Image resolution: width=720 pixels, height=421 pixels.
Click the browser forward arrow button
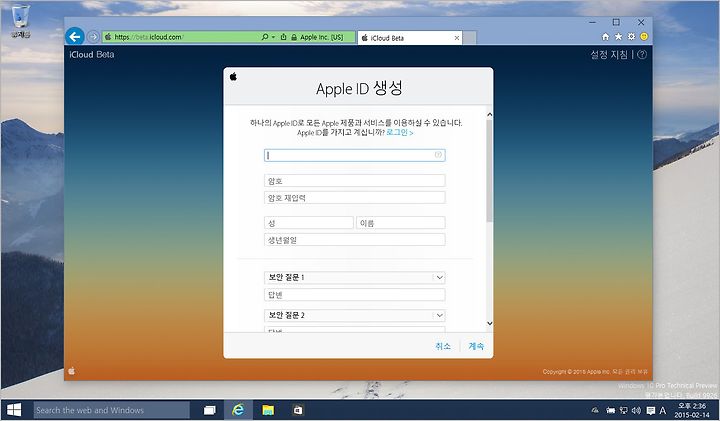point(93,37)
